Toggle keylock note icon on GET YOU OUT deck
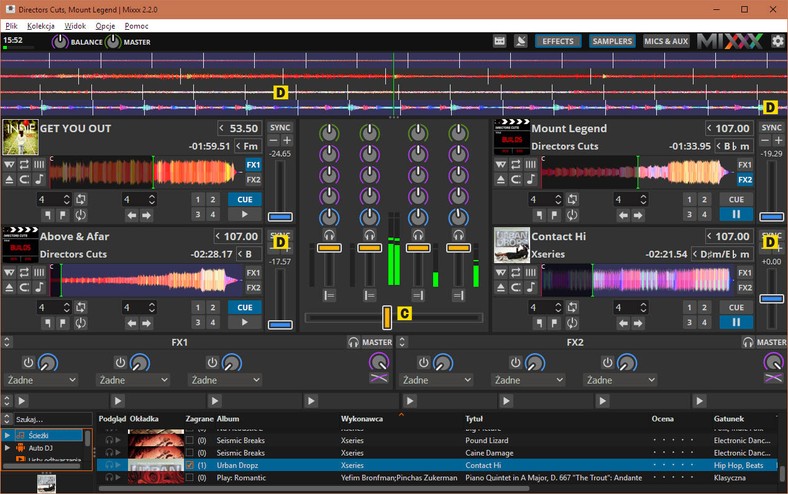Screen dimensions: 788x494 pyautogui.click(x=40, y=180)
